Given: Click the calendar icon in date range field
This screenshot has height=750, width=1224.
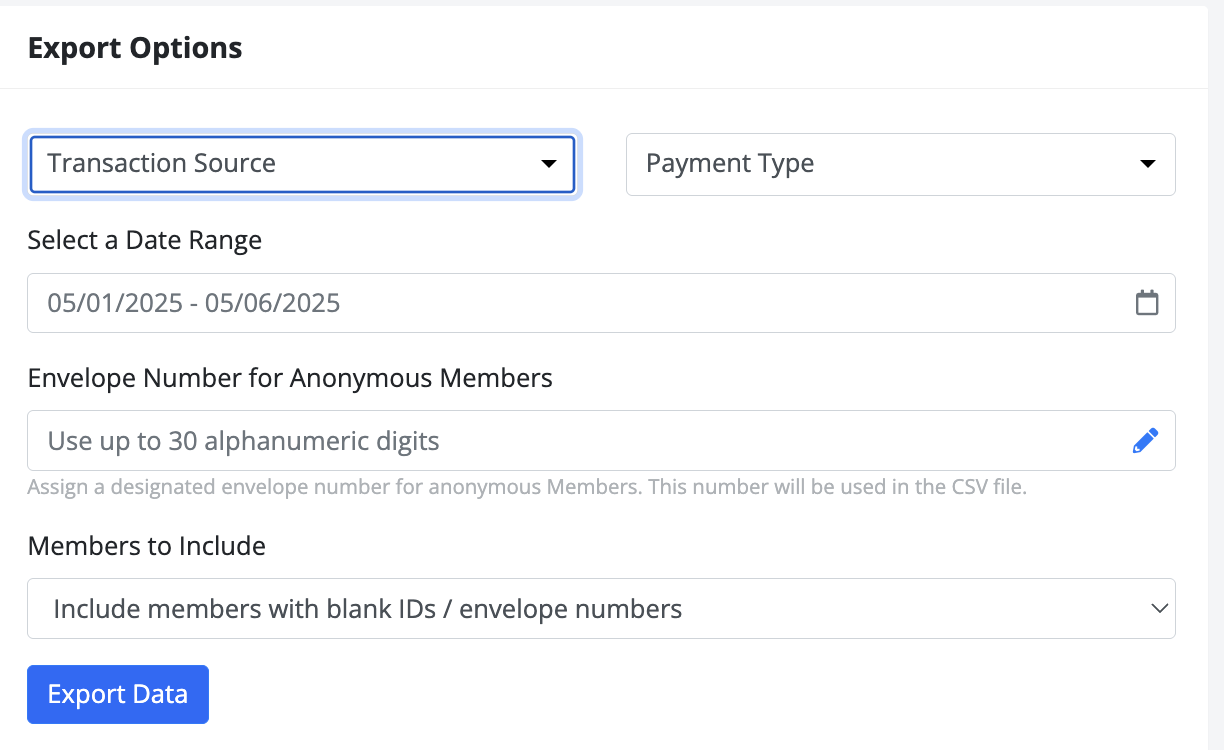Looking at the screenshot, I should coord(1147,303).
